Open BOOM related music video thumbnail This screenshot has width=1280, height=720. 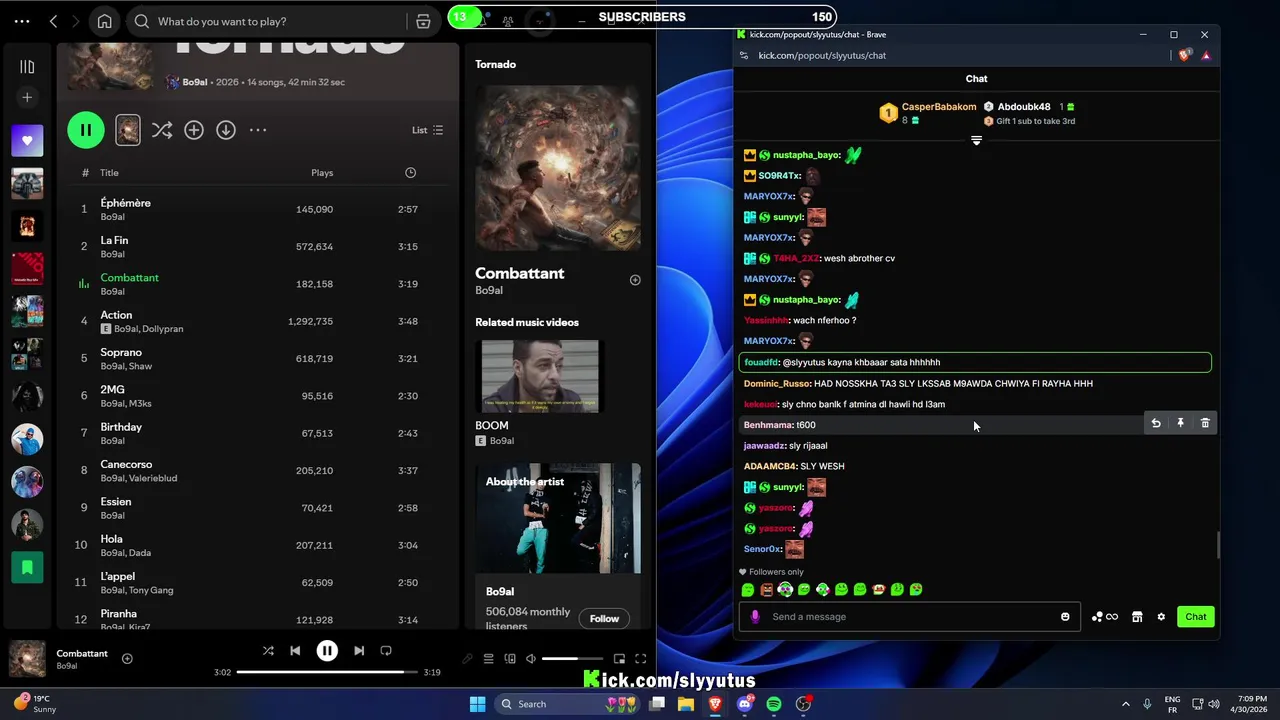point(540,376)
